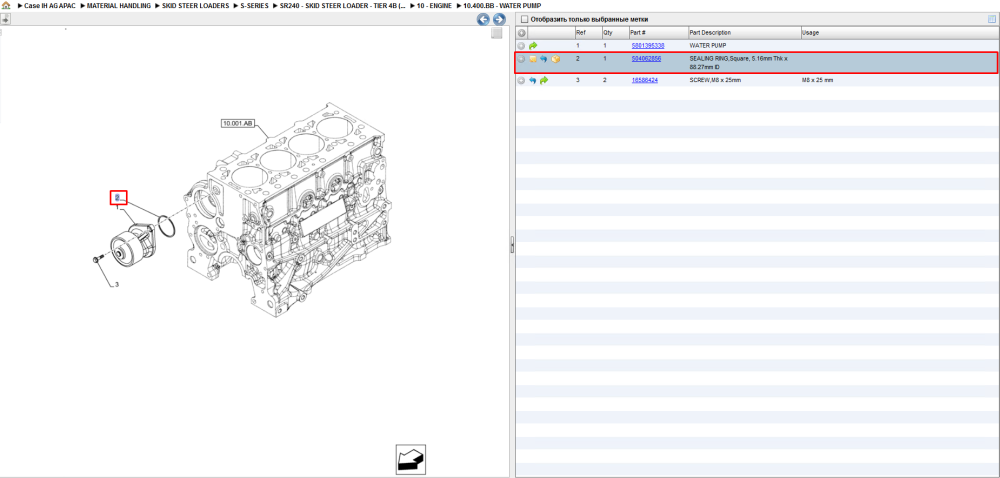Open the SR240 - SKID STEER LOADER breadcrumb
The image size is (1000, 478).
(x=342, y=5)
